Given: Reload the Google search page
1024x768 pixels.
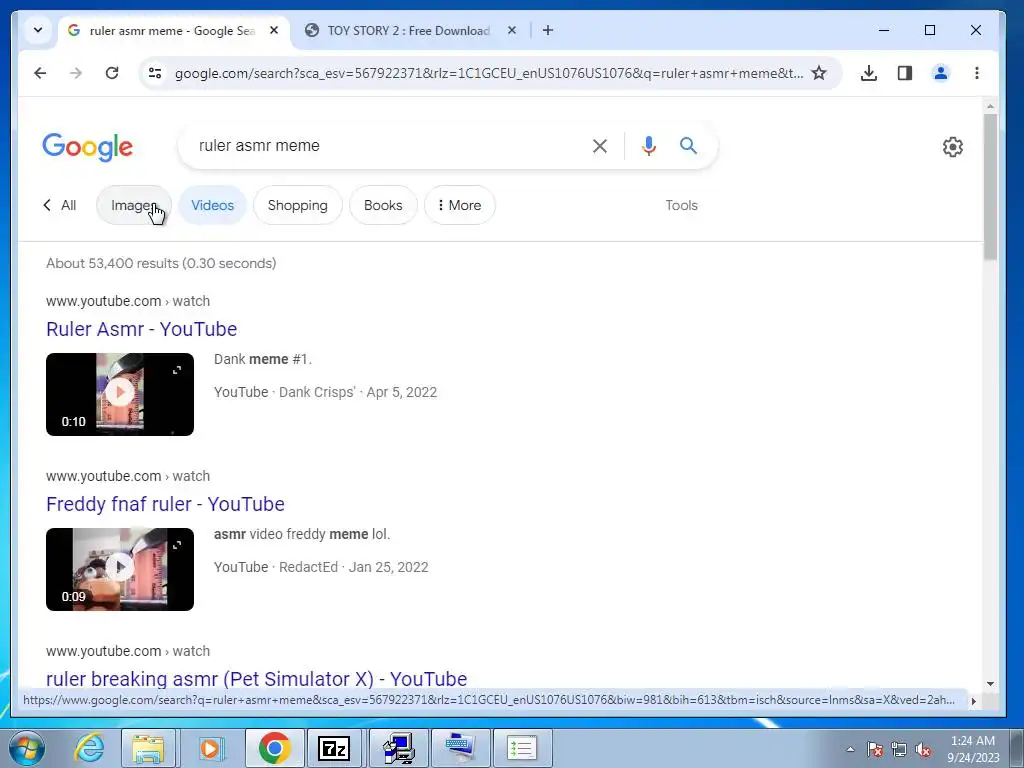Looking at the screenshot, I should [x=112, y=73].
